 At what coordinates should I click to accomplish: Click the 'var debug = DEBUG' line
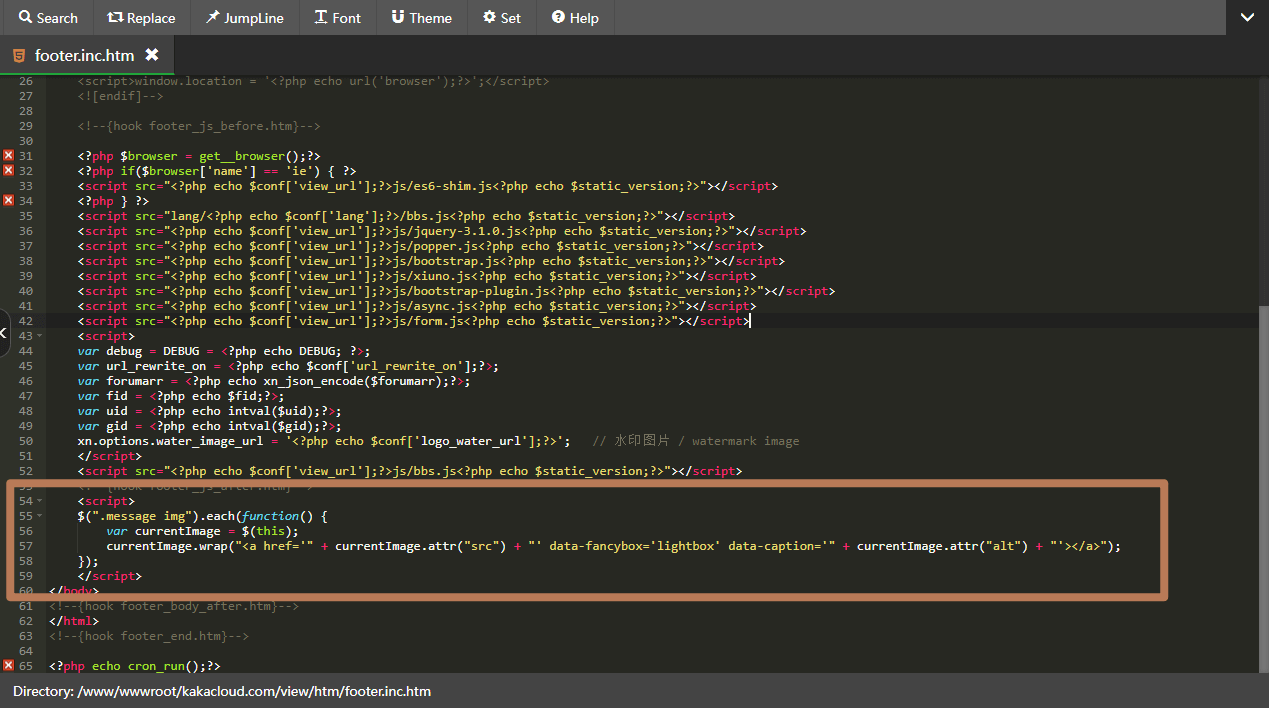tap(224, 351)
